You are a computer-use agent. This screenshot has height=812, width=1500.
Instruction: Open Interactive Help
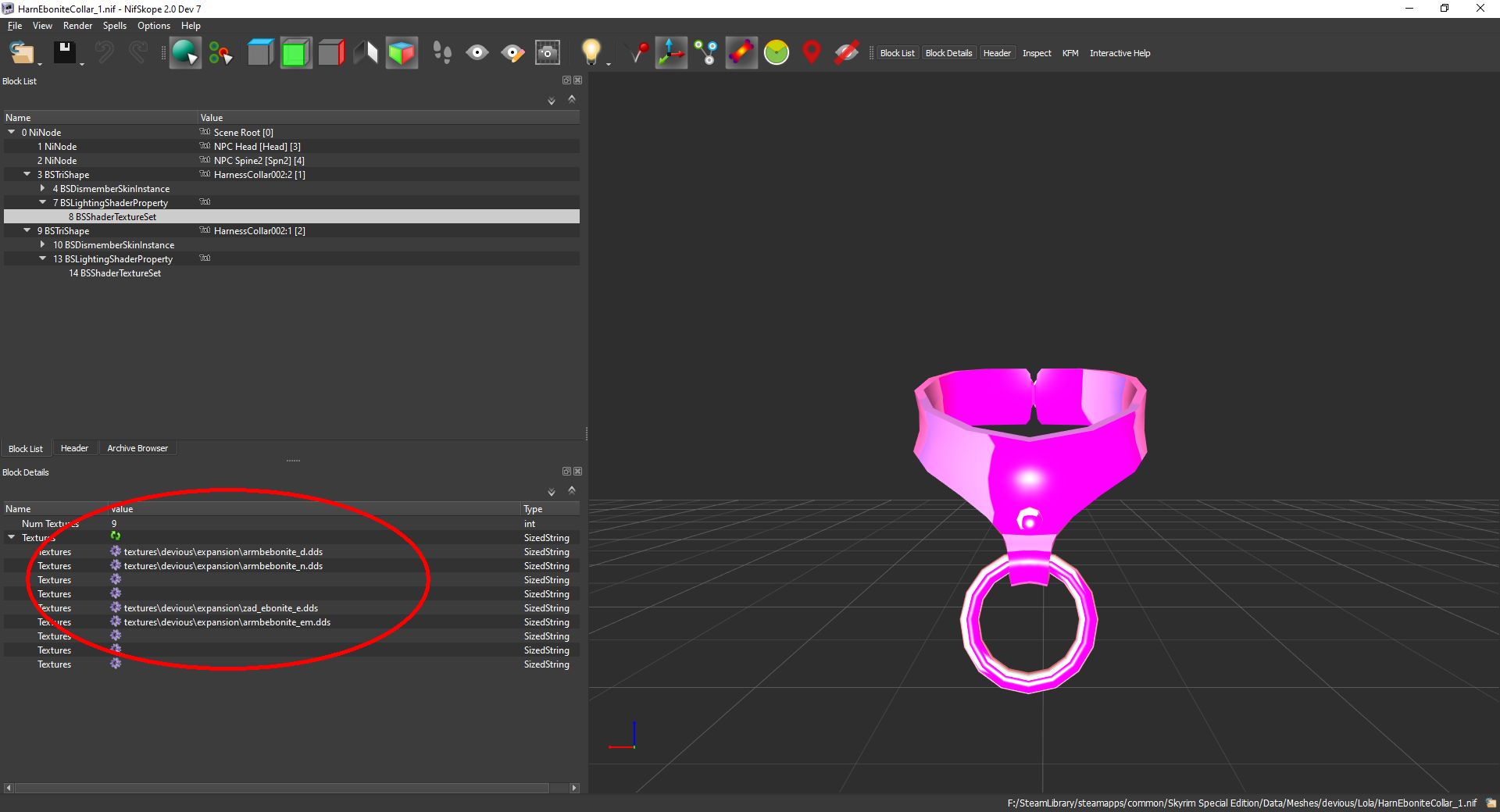coord(1120,53)
